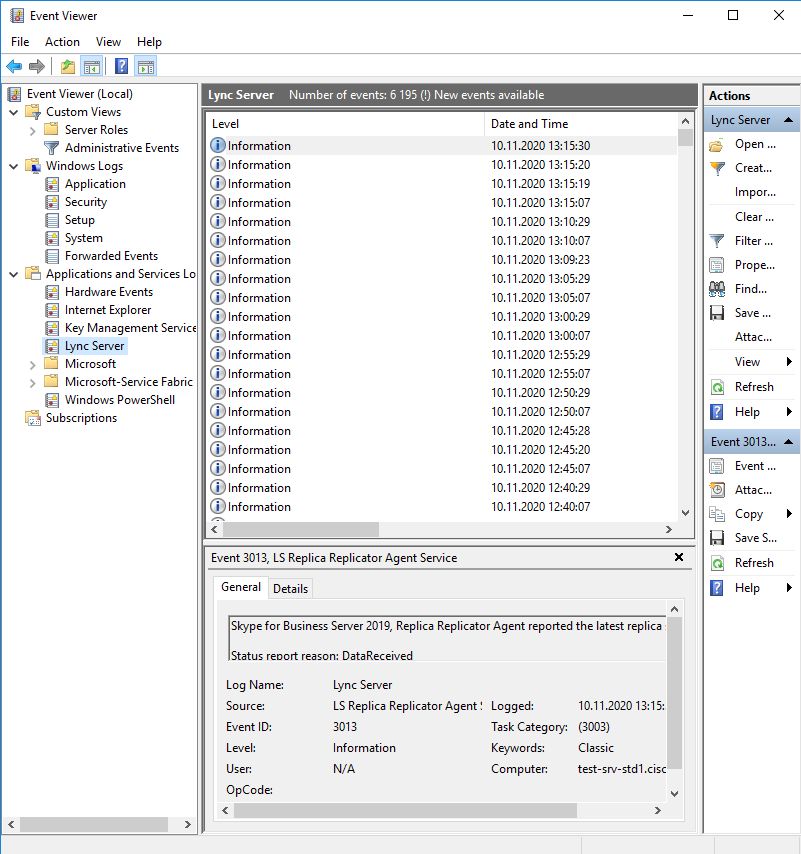
Task: Select the Hardware Events log
Action: tap(109, 292)
